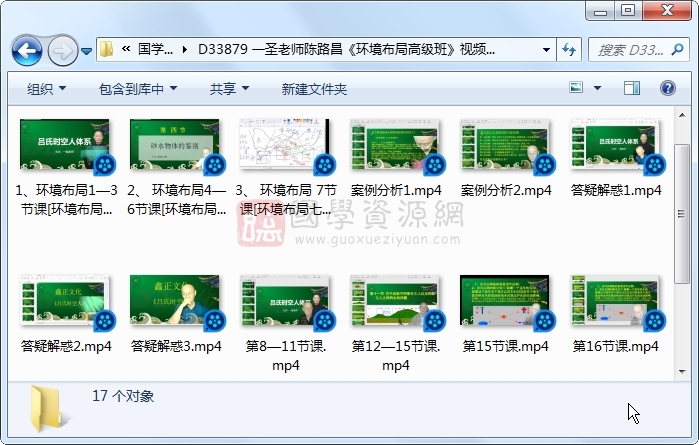Click the 答疑解惑2.mp4 file name
The width and height of the screenshot is (699, 445).
(66, 346)
